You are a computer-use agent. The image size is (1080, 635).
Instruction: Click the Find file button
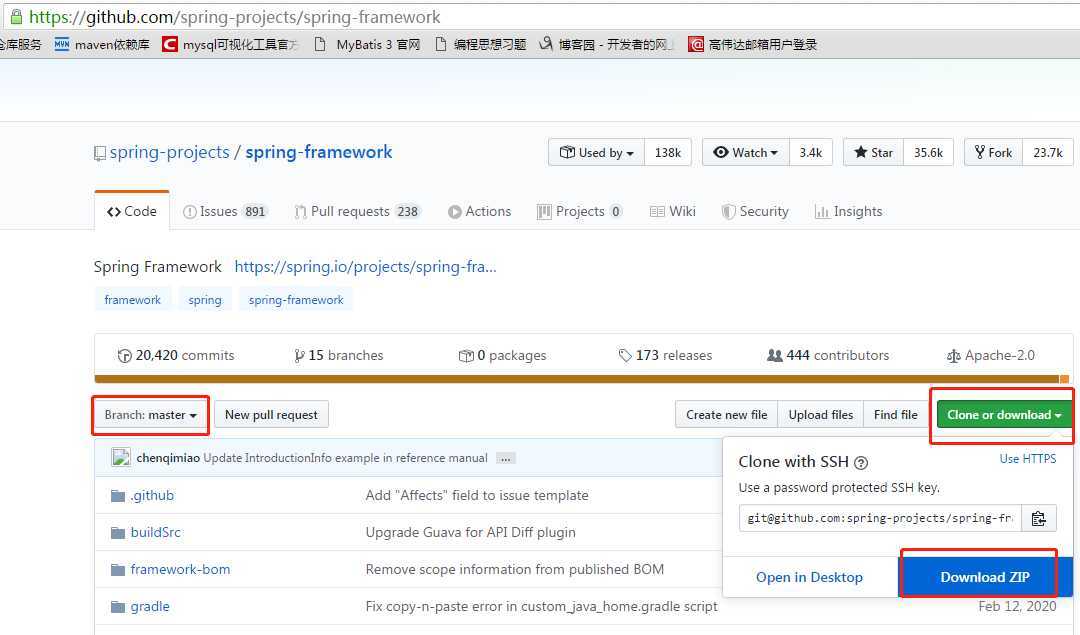click(x=895, y=415)
